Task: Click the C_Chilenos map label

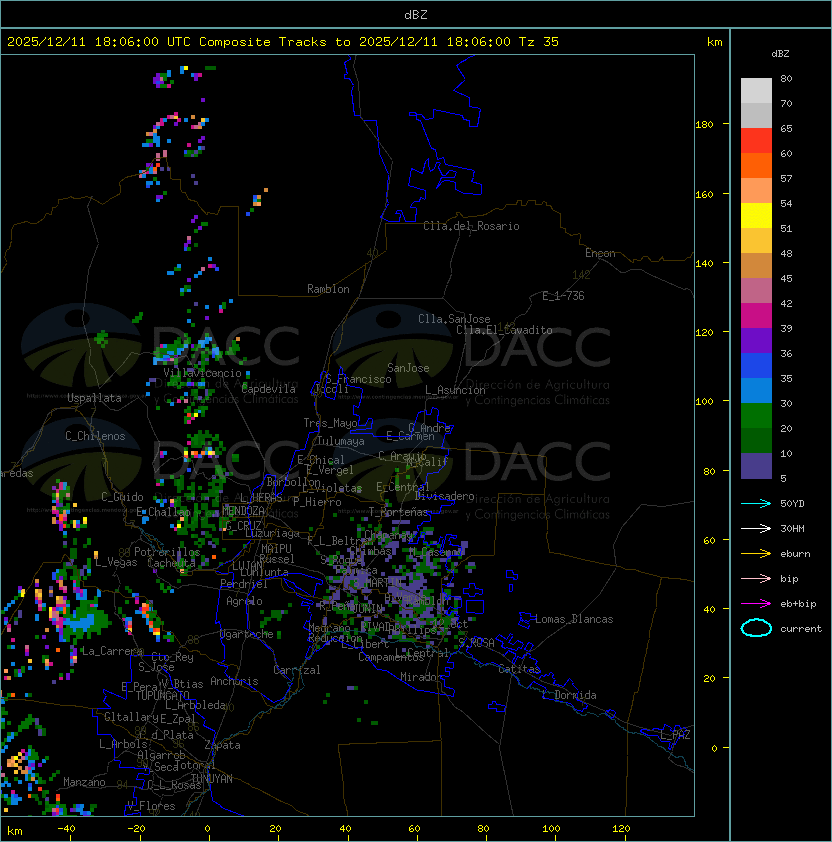Action: [x=95, y=436]
